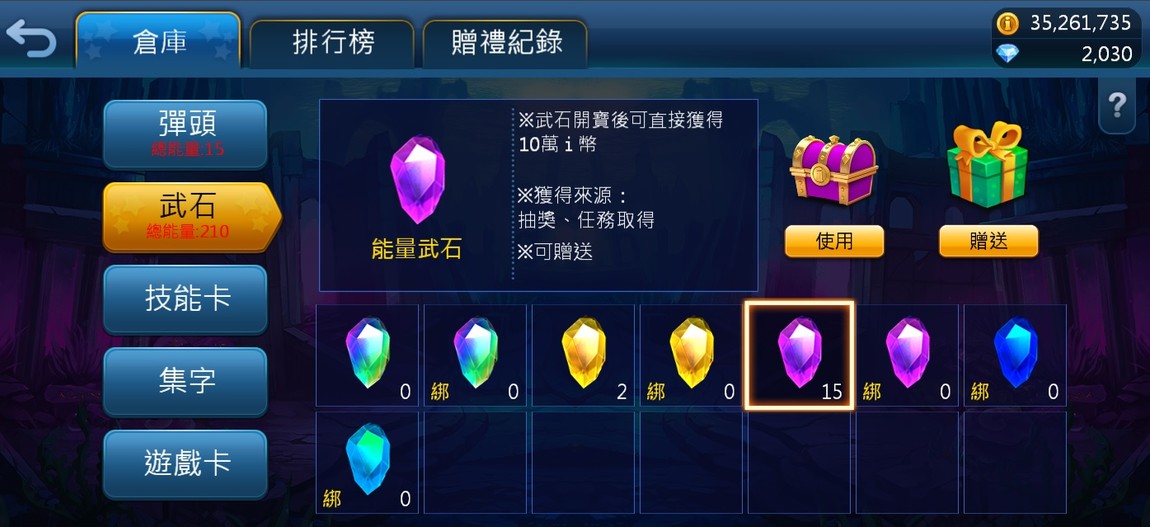Click the back arrow icon
The height and width of the screenshot is (527, 1150).
(x=31, y=40)
